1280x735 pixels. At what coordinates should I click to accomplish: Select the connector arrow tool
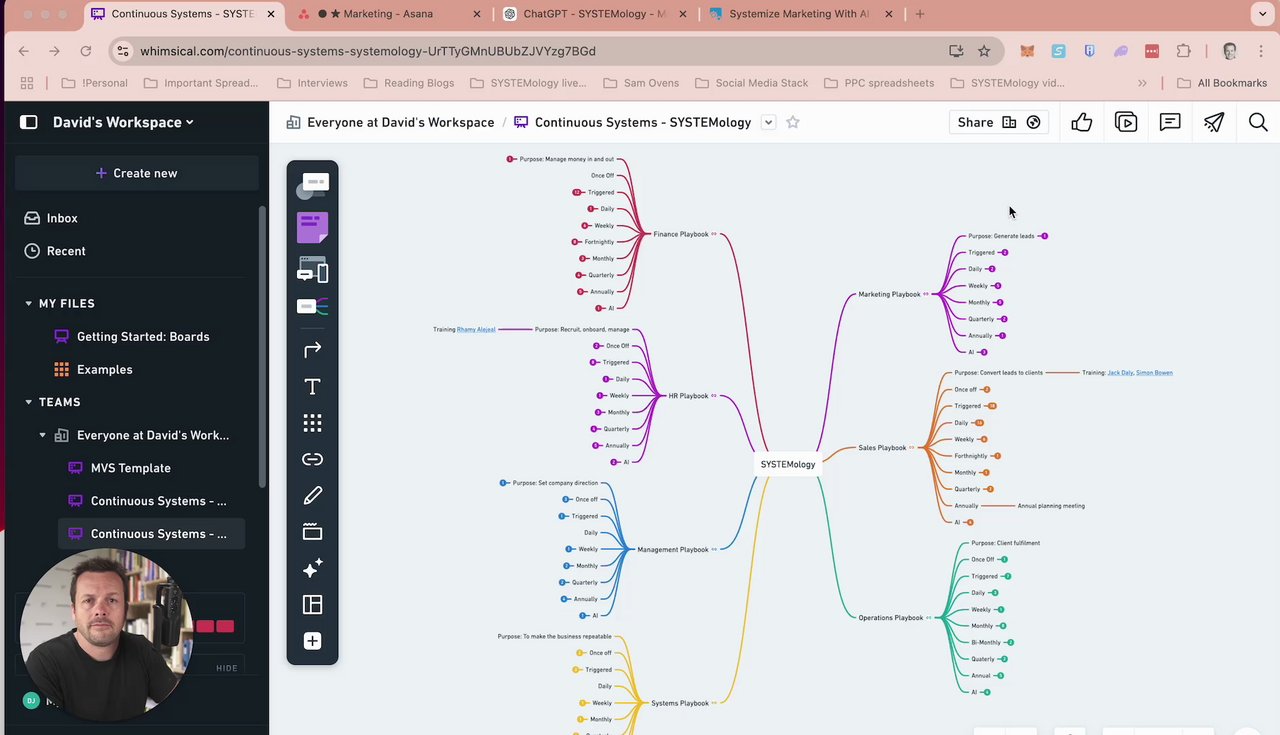(x=312, y=349)
